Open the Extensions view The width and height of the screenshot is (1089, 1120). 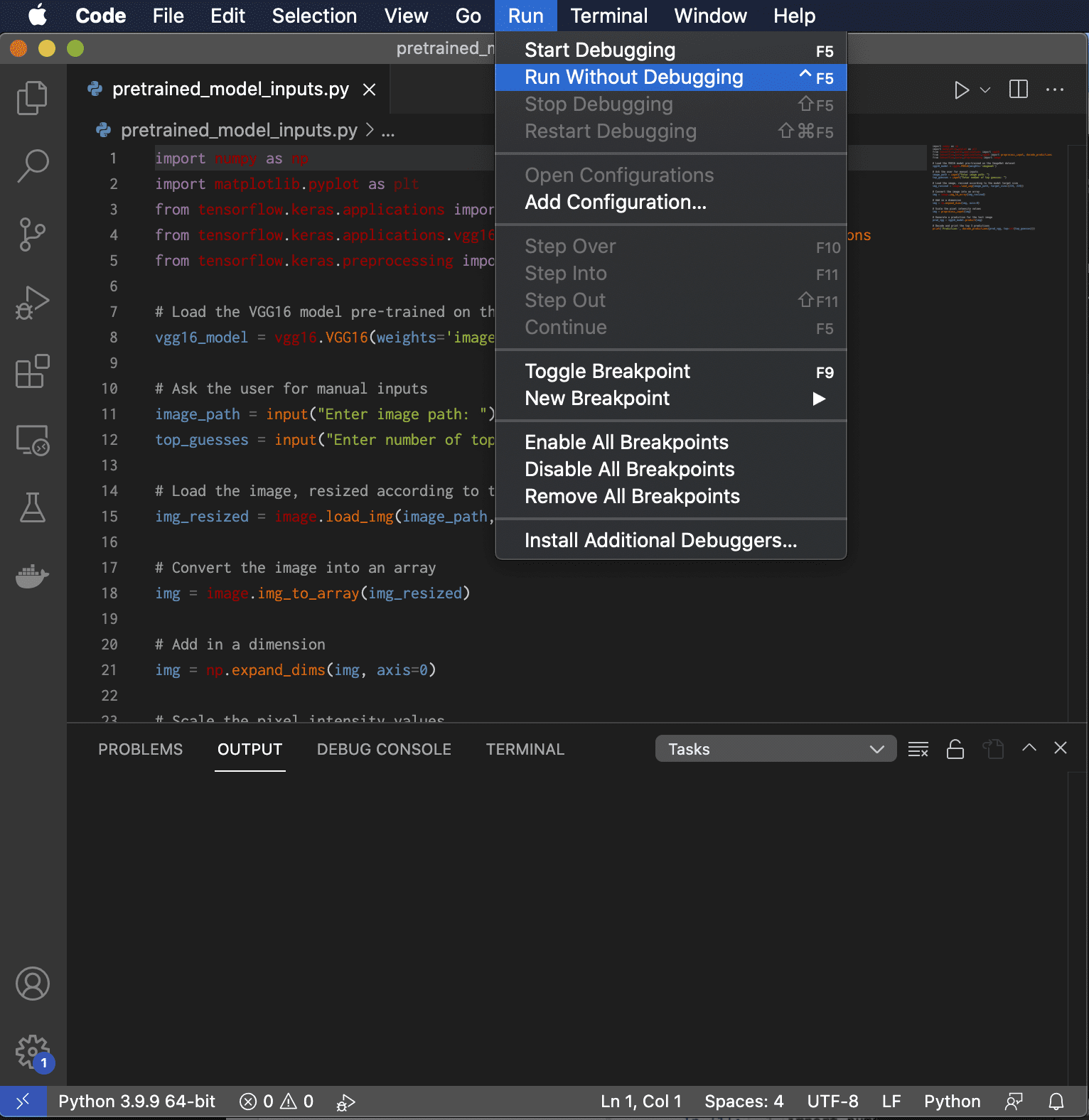point(32,371)
